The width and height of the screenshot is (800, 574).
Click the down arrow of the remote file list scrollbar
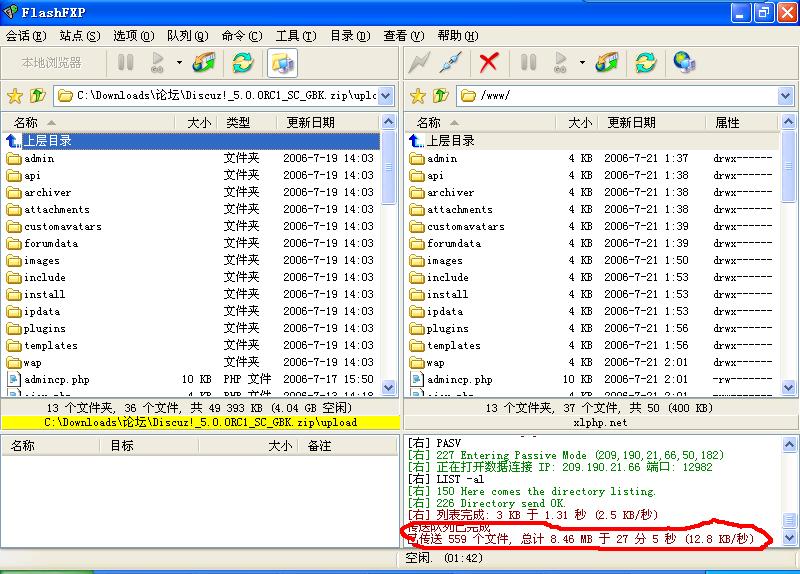(x=788, y=388)
